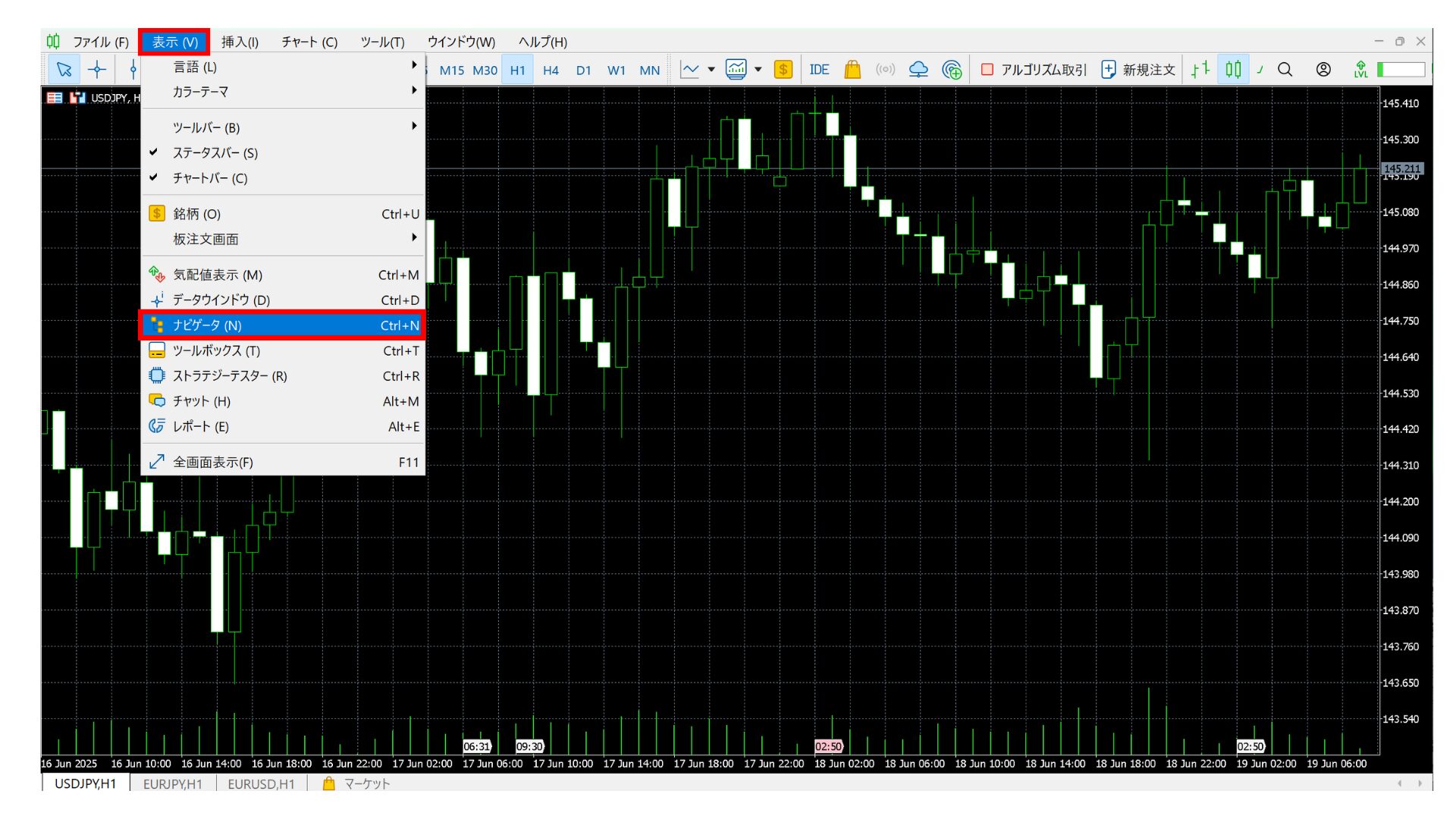
Task: Click 新規注文 new order button
Action: [1138, 70]
